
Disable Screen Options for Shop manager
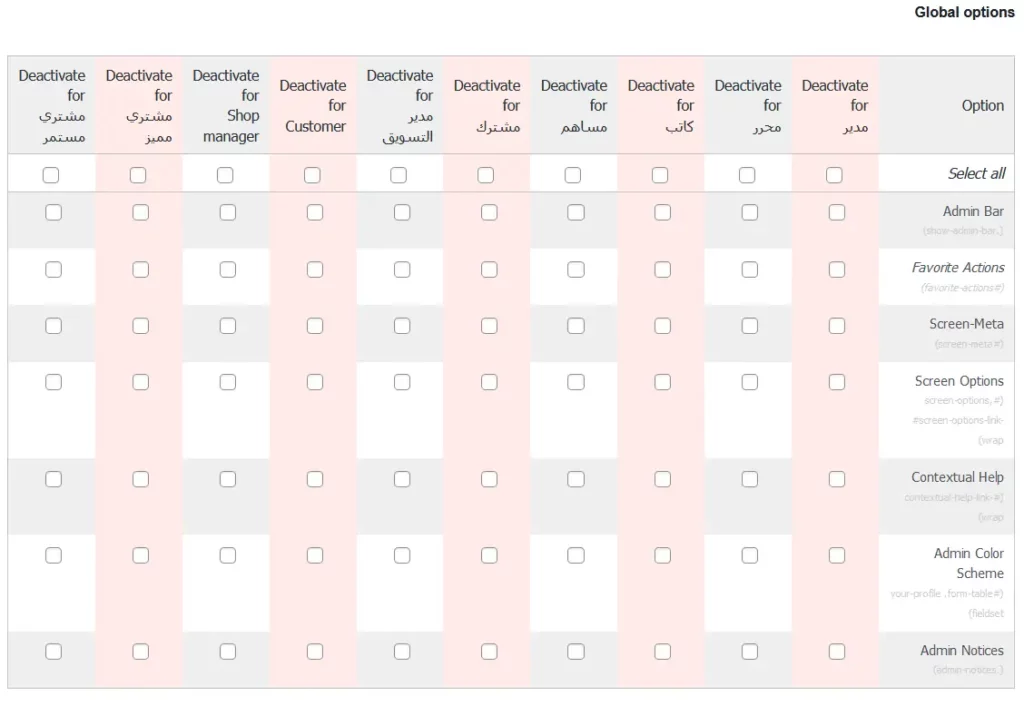tap(228, 382)
